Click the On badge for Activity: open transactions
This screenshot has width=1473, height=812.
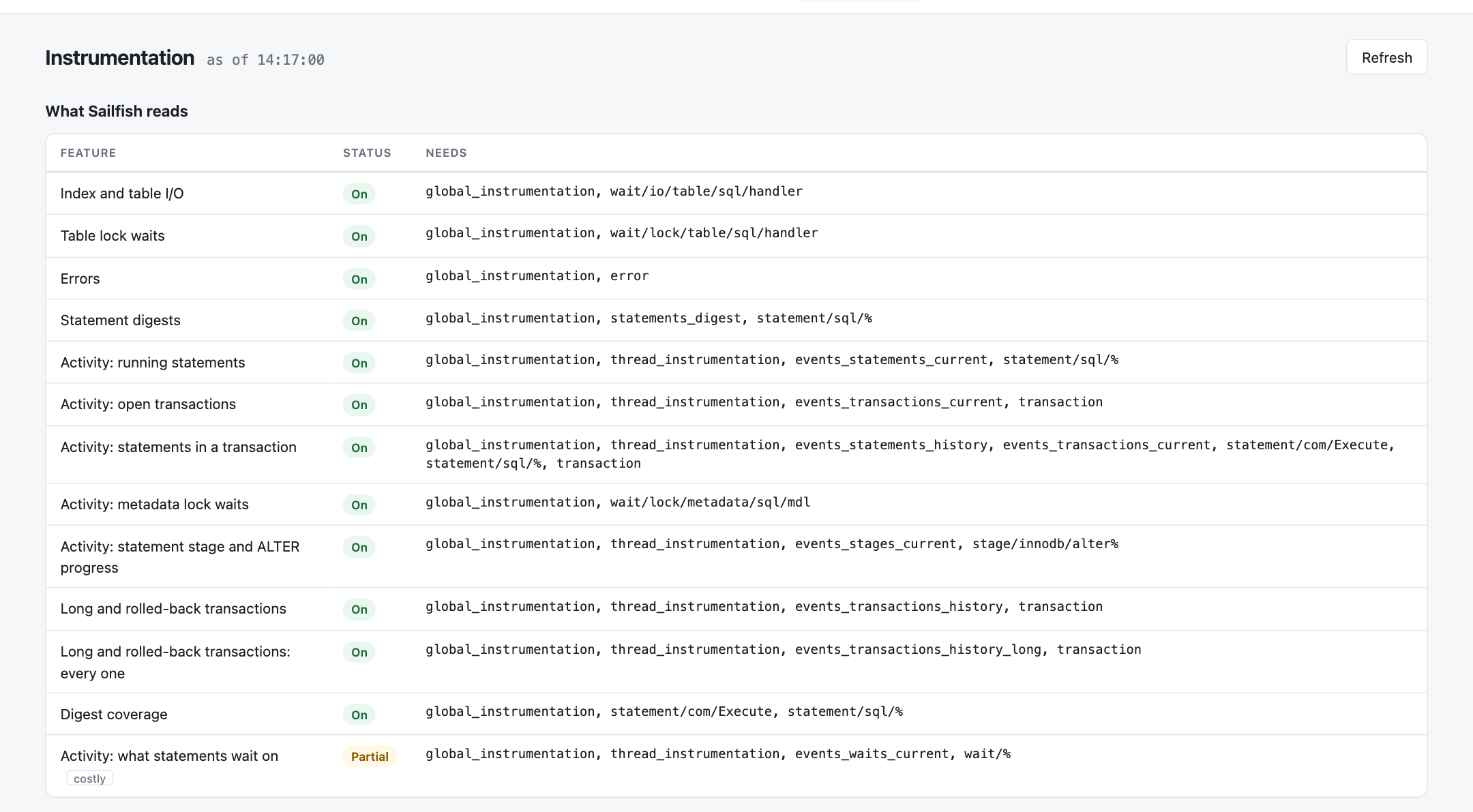coord(359,405)
